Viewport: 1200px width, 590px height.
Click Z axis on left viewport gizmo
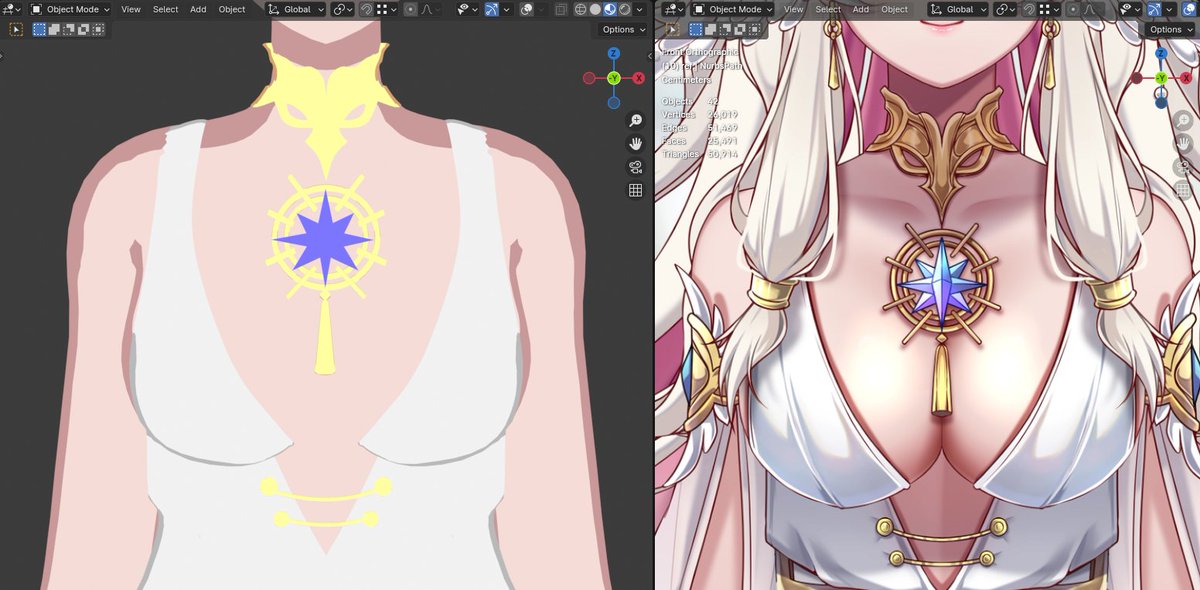pos(613,54)
